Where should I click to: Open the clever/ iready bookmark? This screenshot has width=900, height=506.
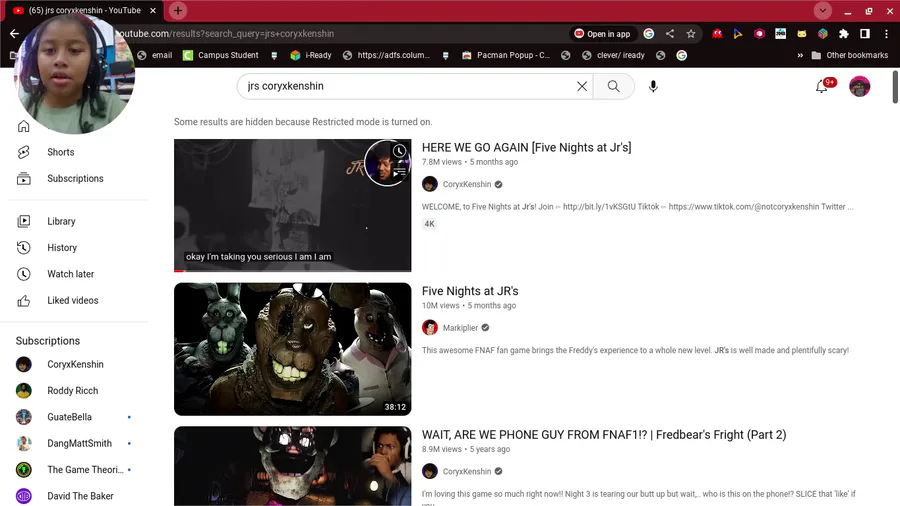coord(613,56)
